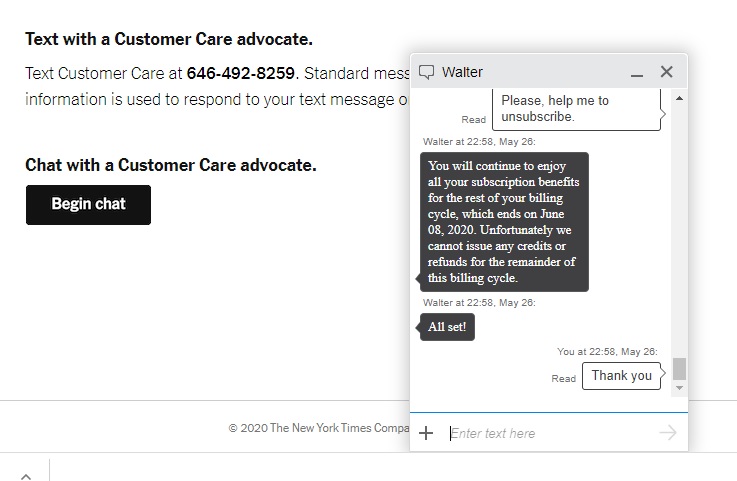737x481 pixels.
Task: Click the New York Times copyright footer text
Action: click(319, 428)
